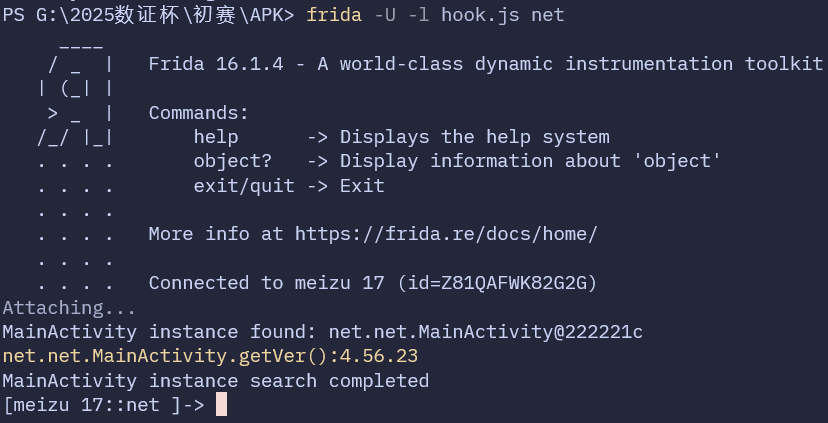Click 'MainActivity instance search completed' line
Screen dimensions: 828x423
215,381
